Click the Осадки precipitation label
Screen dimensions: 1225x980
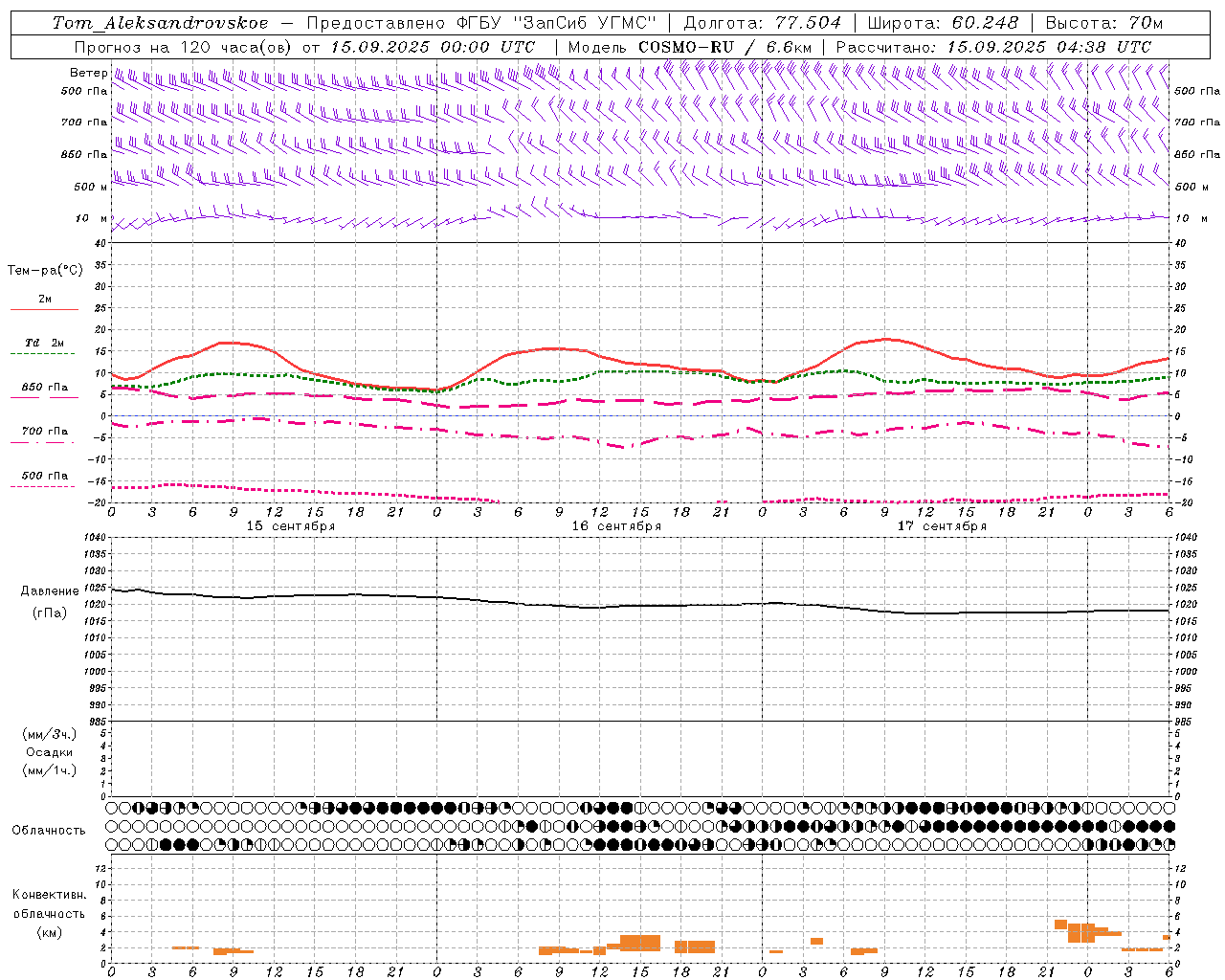pyautogui.click(x=49, y=752)
